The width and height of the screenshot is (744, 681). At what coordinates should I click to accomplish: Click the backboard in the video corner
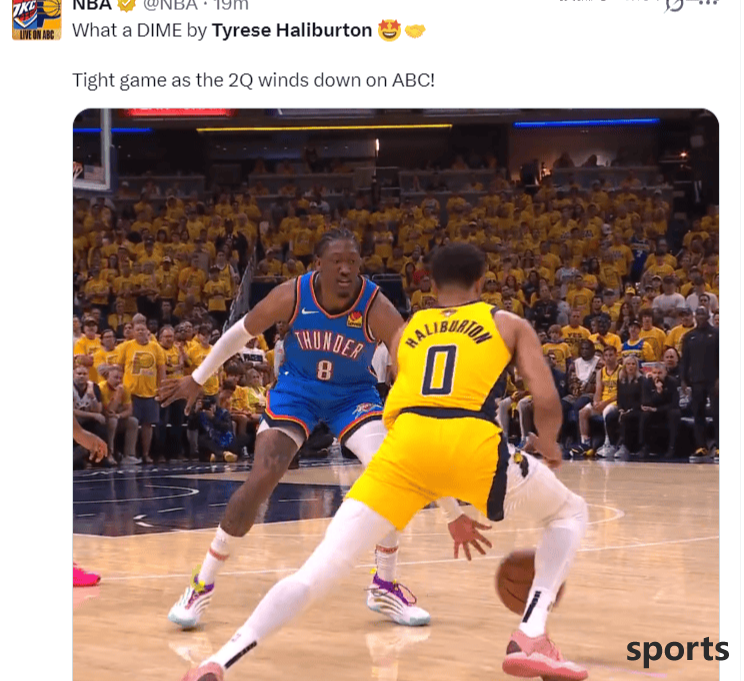click(x=92, y=149)
